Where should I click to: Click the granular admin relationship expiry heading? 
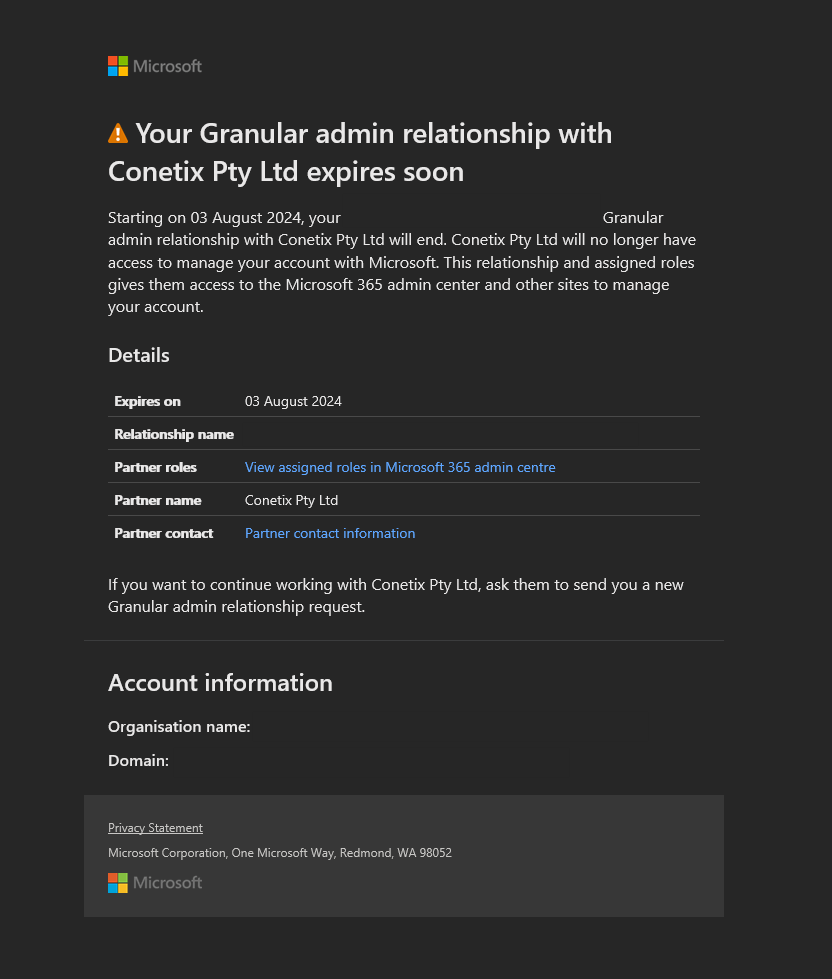pyautogui.click(x=360, y=152)
